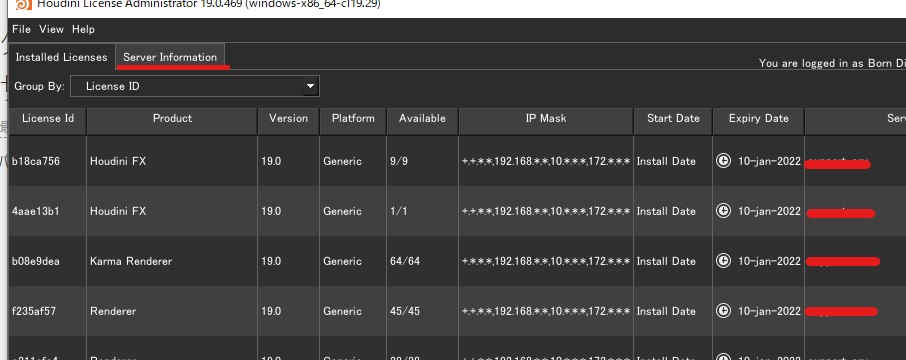This screenshot has height=360, width=906.
Task: Click the 9/9 available cell
Action: click(x=422, y=161)
